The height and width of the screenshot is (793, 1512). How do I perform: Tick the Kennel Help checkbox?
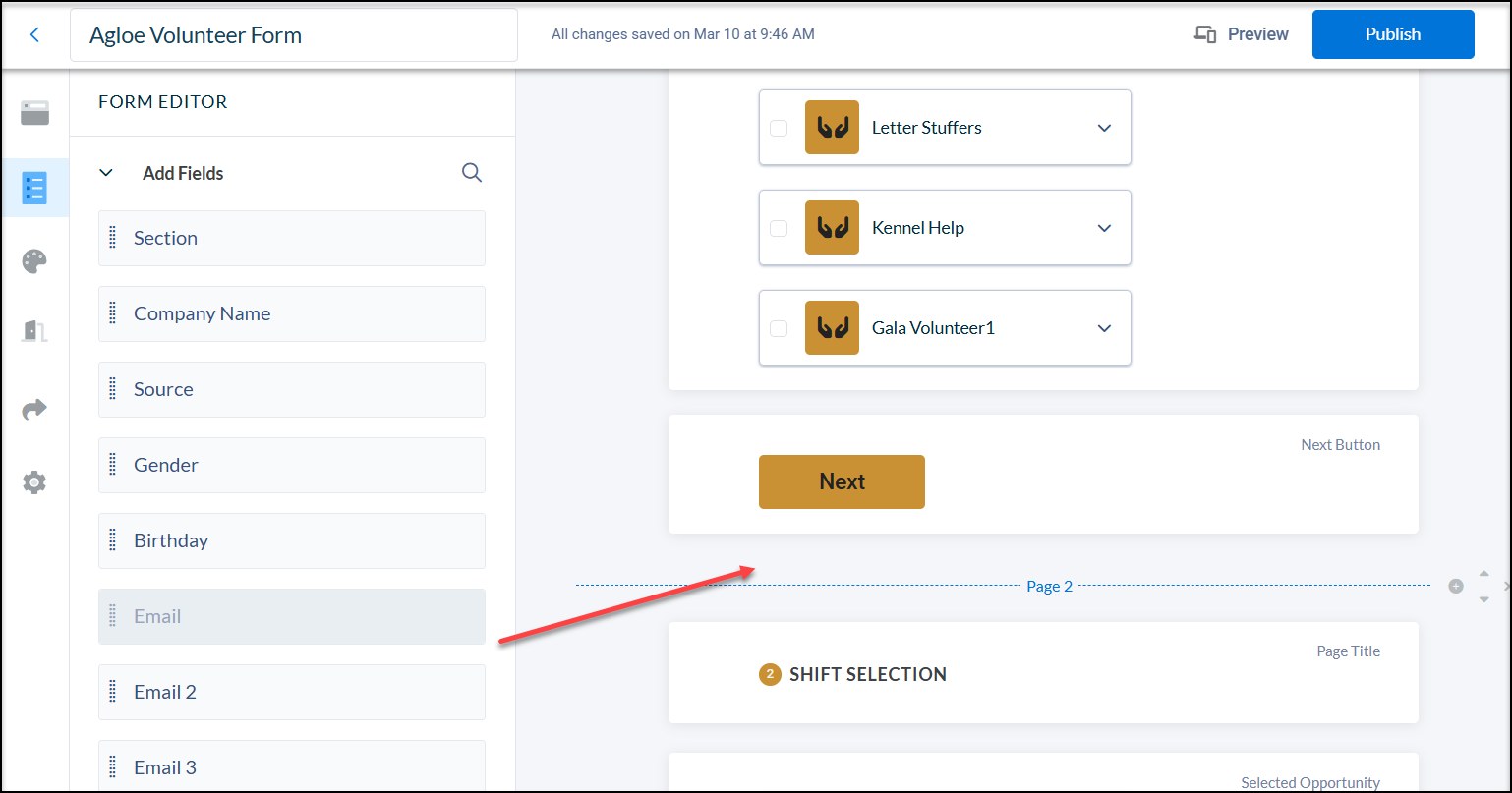coord(779,228)
